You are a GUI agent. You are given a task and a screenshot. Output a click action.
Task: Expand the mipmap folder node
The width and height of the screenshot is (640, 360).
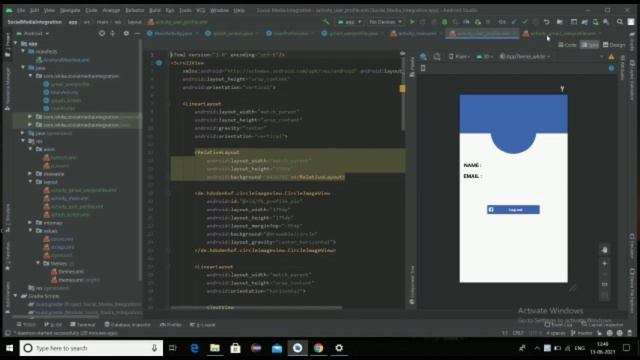click(30, 222)
